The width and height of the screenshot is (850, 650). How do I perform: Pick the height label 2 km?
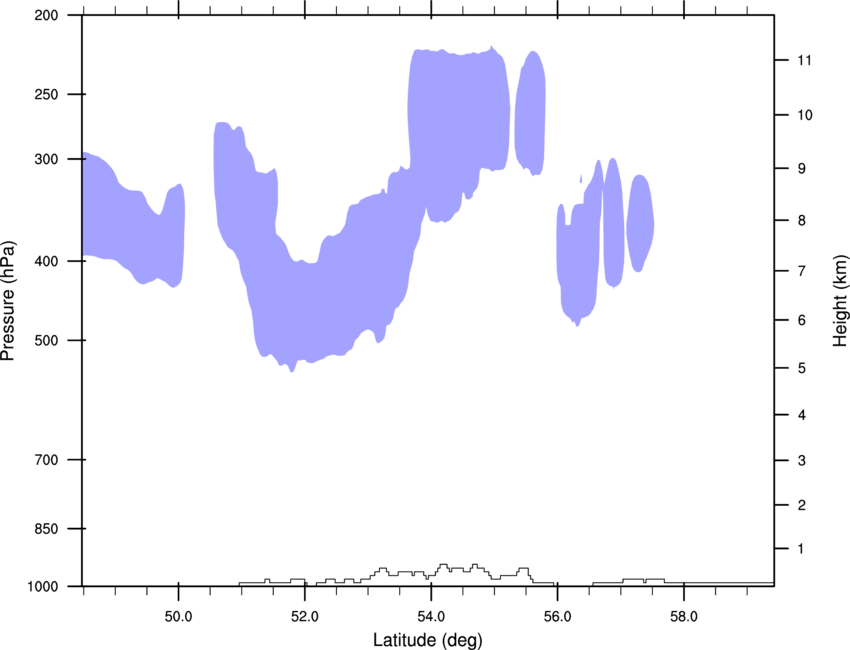point(801,505)
